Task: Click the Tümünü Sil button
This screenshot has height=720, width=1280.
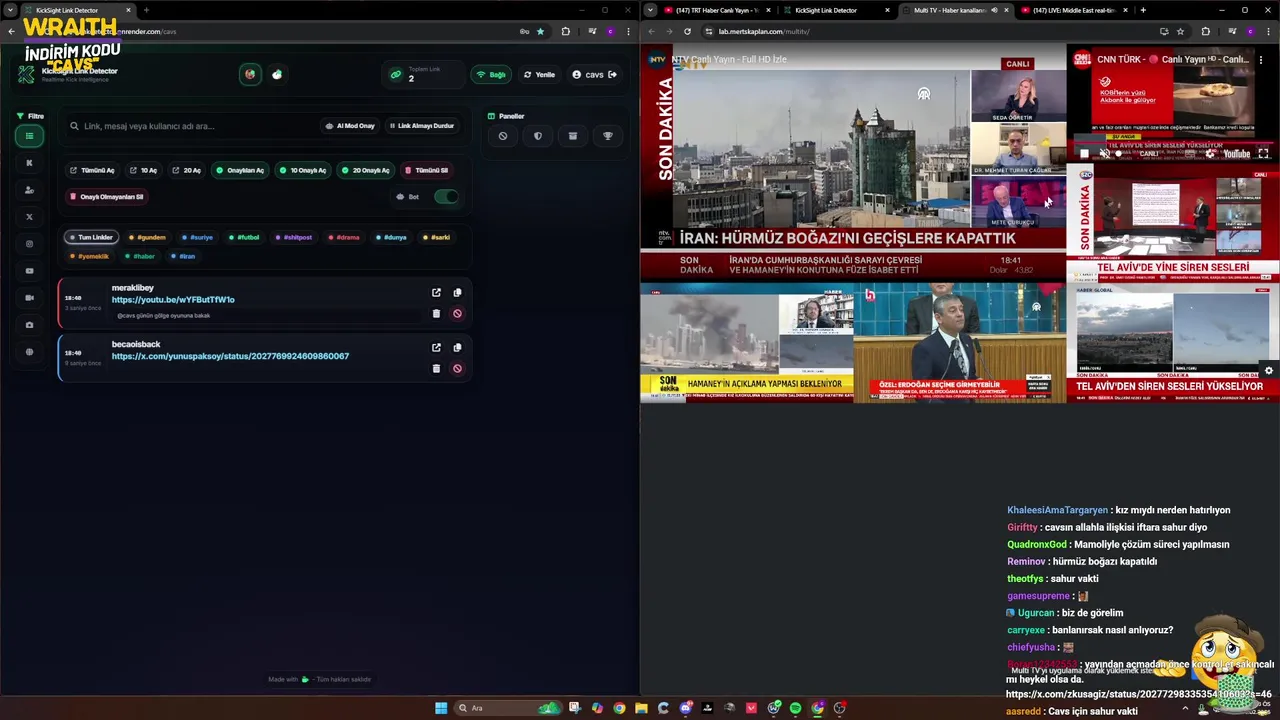Action: [x=426, y=170]
